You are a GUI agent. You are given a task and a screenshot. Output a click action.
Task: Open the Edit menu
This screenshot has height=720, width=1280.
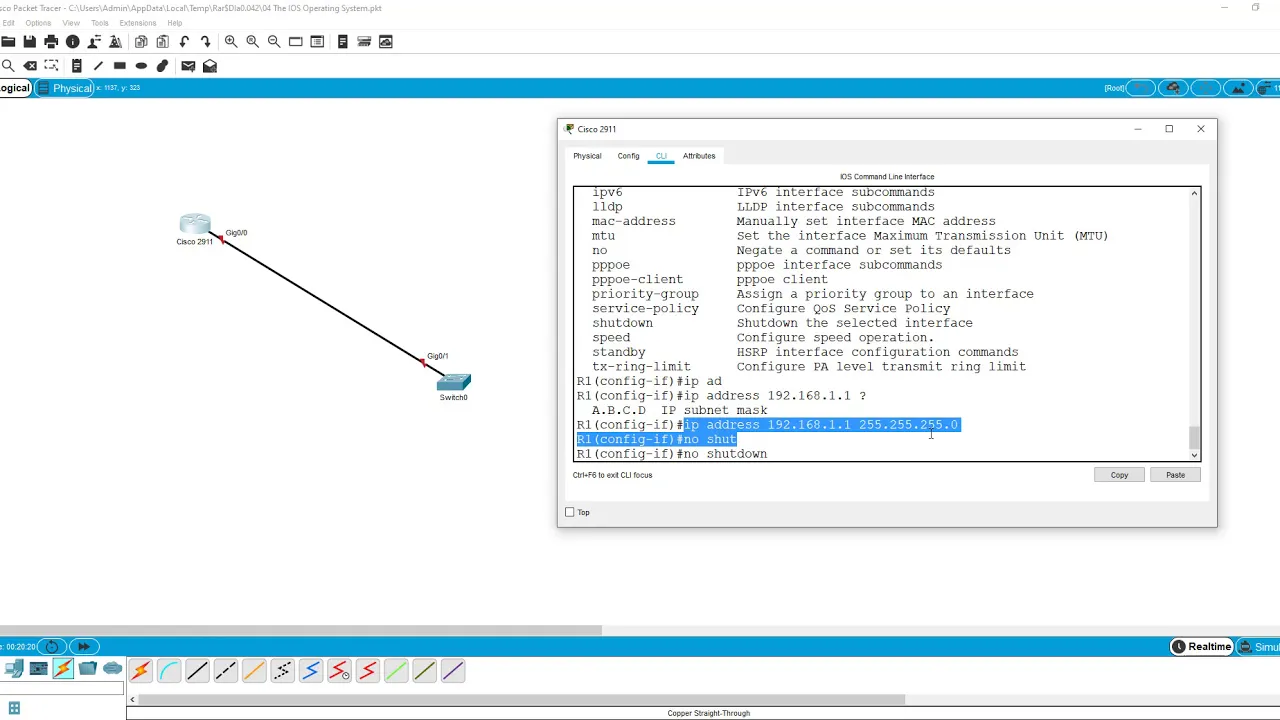click(x=8, y=23)
